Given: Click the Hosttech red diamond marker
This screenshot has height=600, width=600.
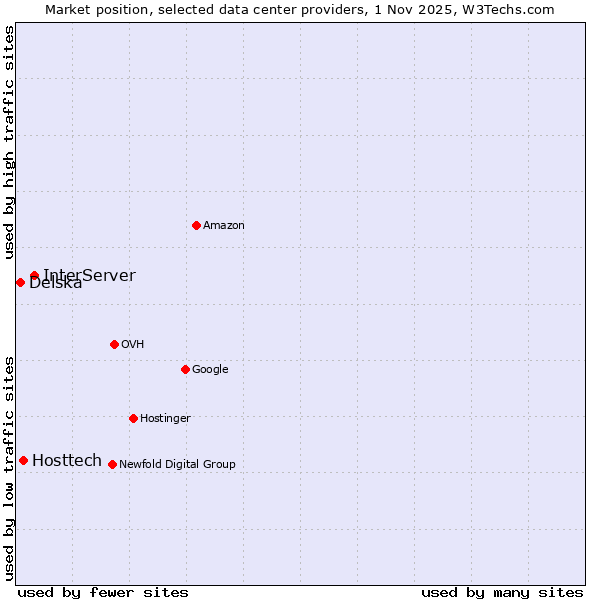Looking at the screenshot, I should tap(23, 460).
